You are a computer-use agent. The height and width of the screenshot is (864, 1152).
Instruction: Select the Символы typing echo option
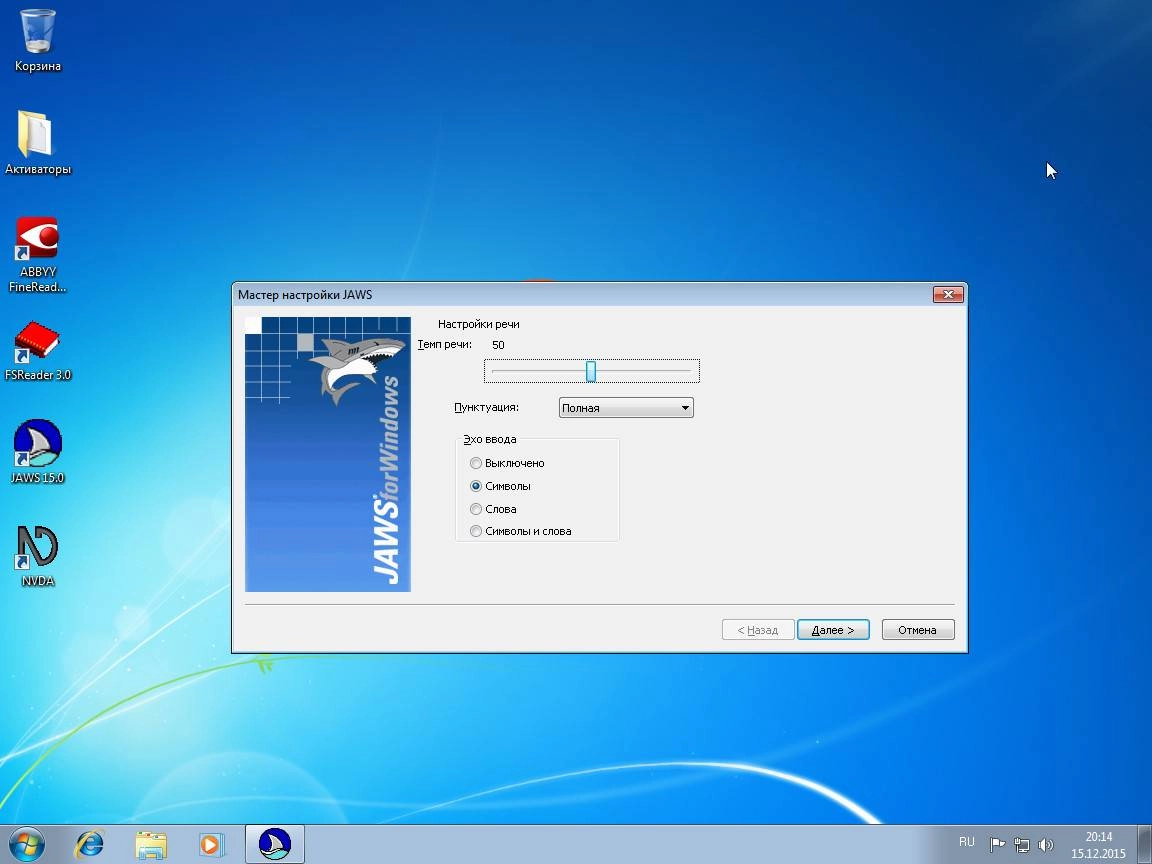(x=500, y=486)
